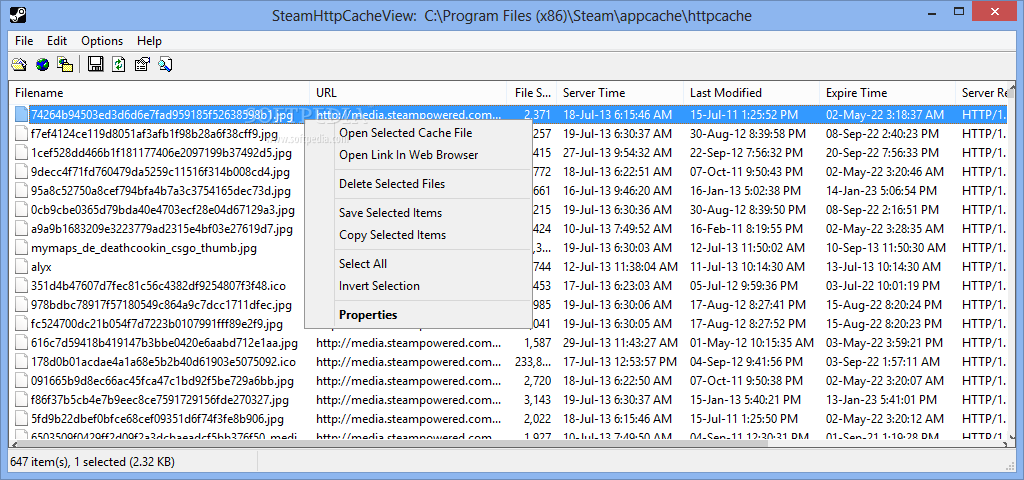The height and width of the screenshot is (480, 1024).
Task: Sort by Filename column header
Action: tap(159, 93)
